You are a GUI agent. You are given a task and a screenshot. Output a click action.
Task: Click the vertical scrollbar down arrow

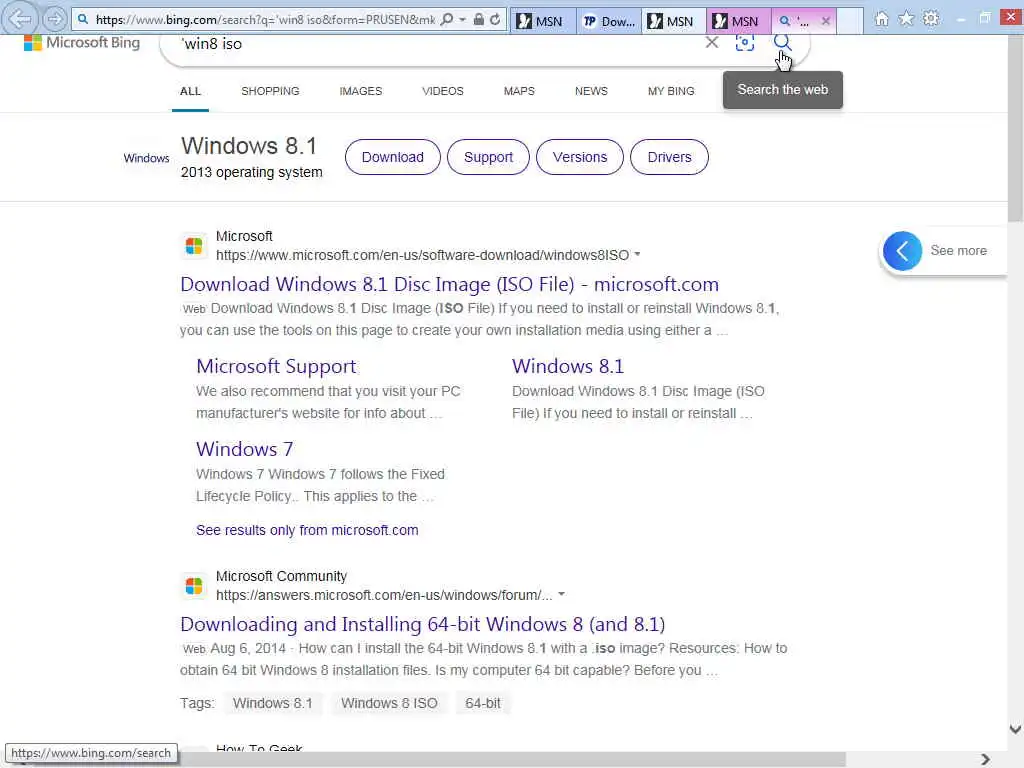pyautogui.click(x=1015, y=729)
